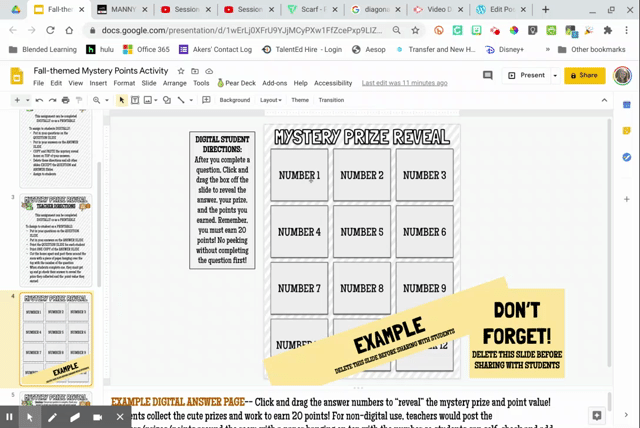640x428 pixels.
Task: Expand the Present options arrow
Action: (x=555, y=75)
